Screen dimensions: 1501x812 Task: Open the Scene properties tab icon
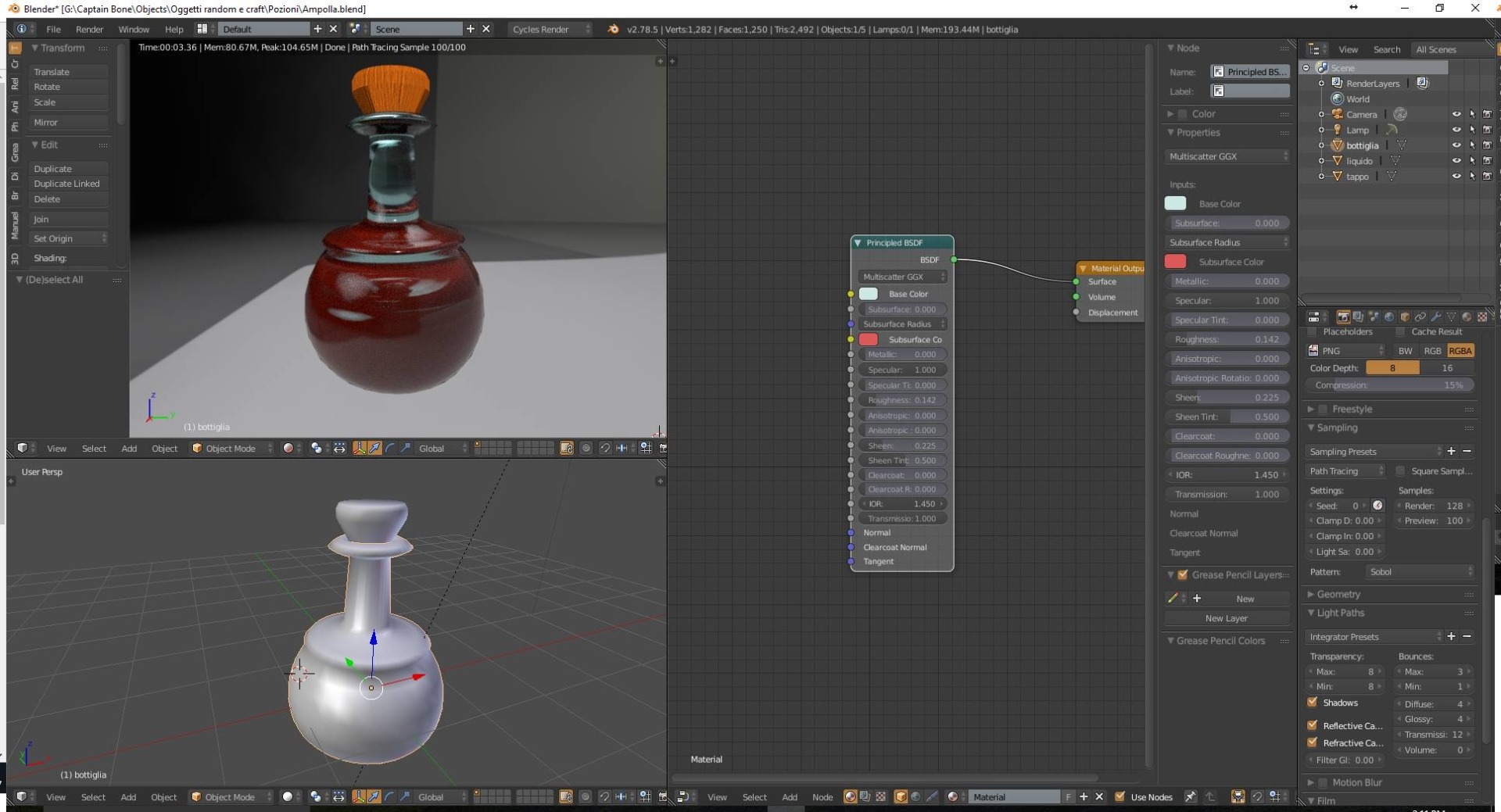[1374, 317]
